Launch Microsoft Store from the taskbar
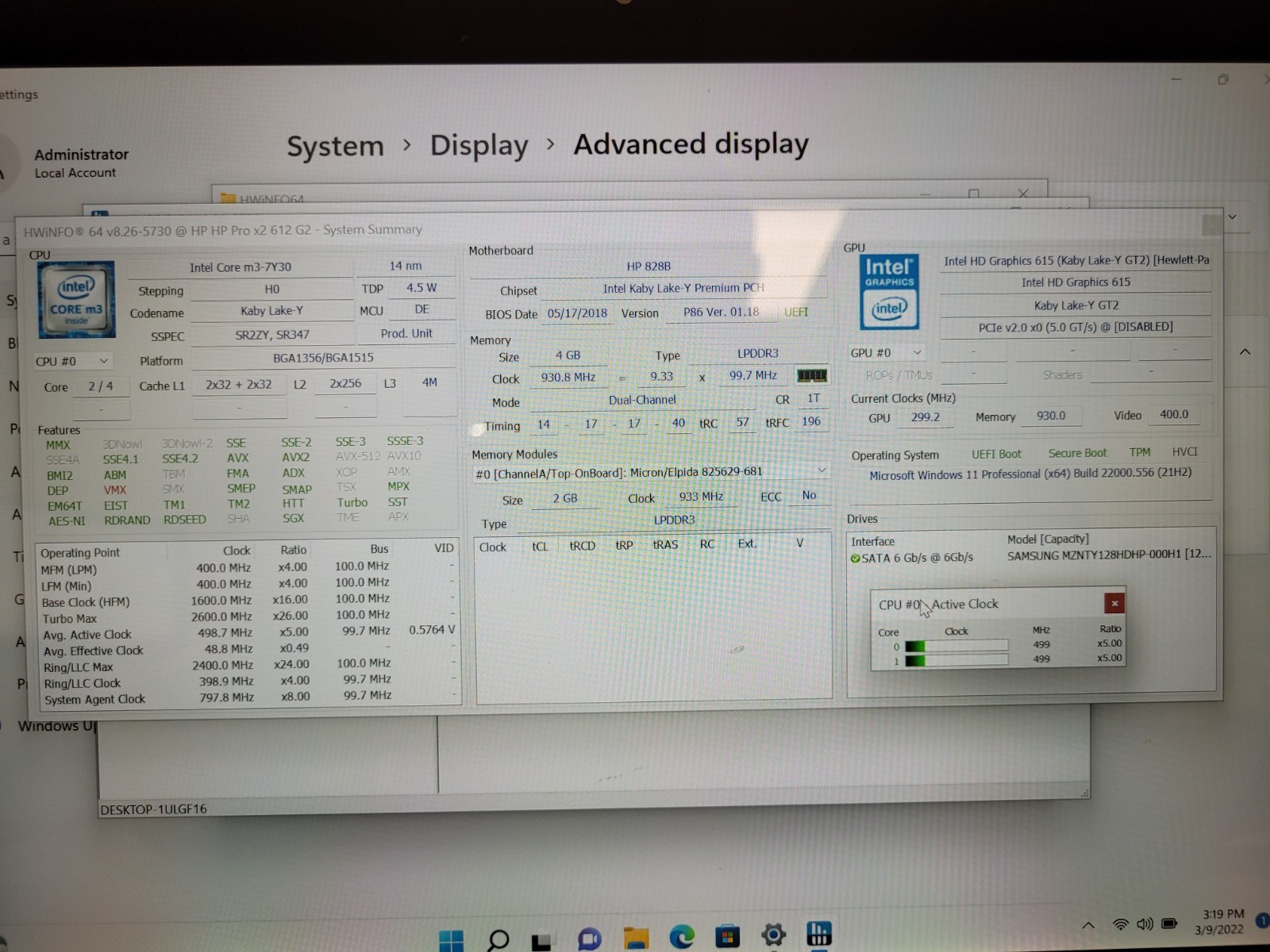The width and height of the screenshot is (1270, 952). [727, 936]
